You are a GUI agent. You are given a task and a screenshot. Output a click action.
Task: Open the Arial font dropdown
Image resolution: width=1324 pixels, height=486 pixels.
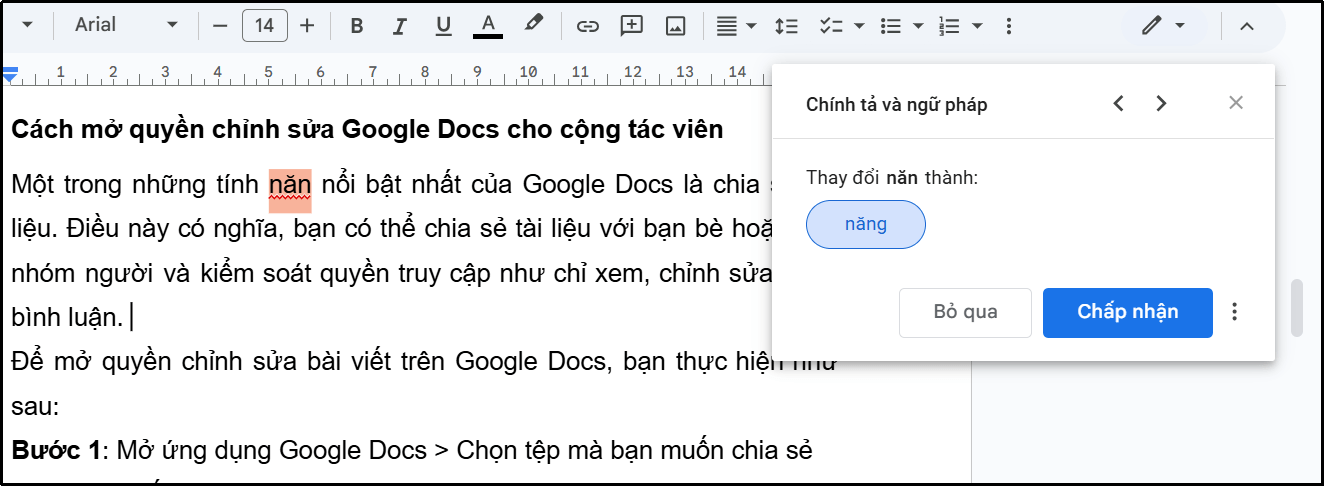click(x=125, y=25)
